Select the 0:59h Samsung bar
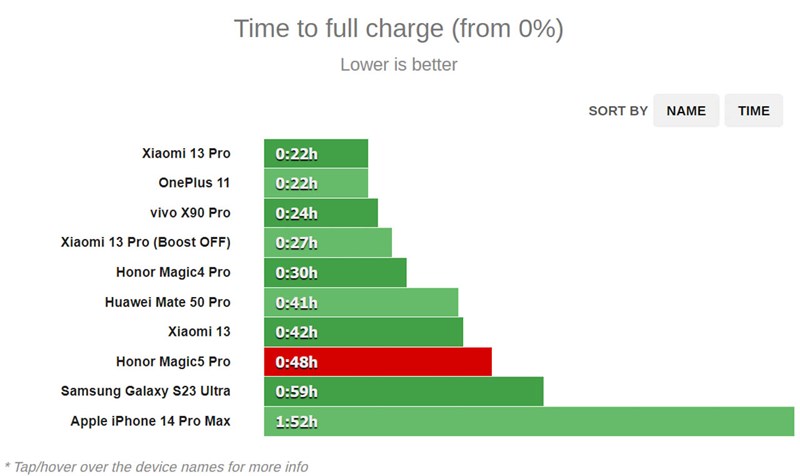 tap(404, 391)
